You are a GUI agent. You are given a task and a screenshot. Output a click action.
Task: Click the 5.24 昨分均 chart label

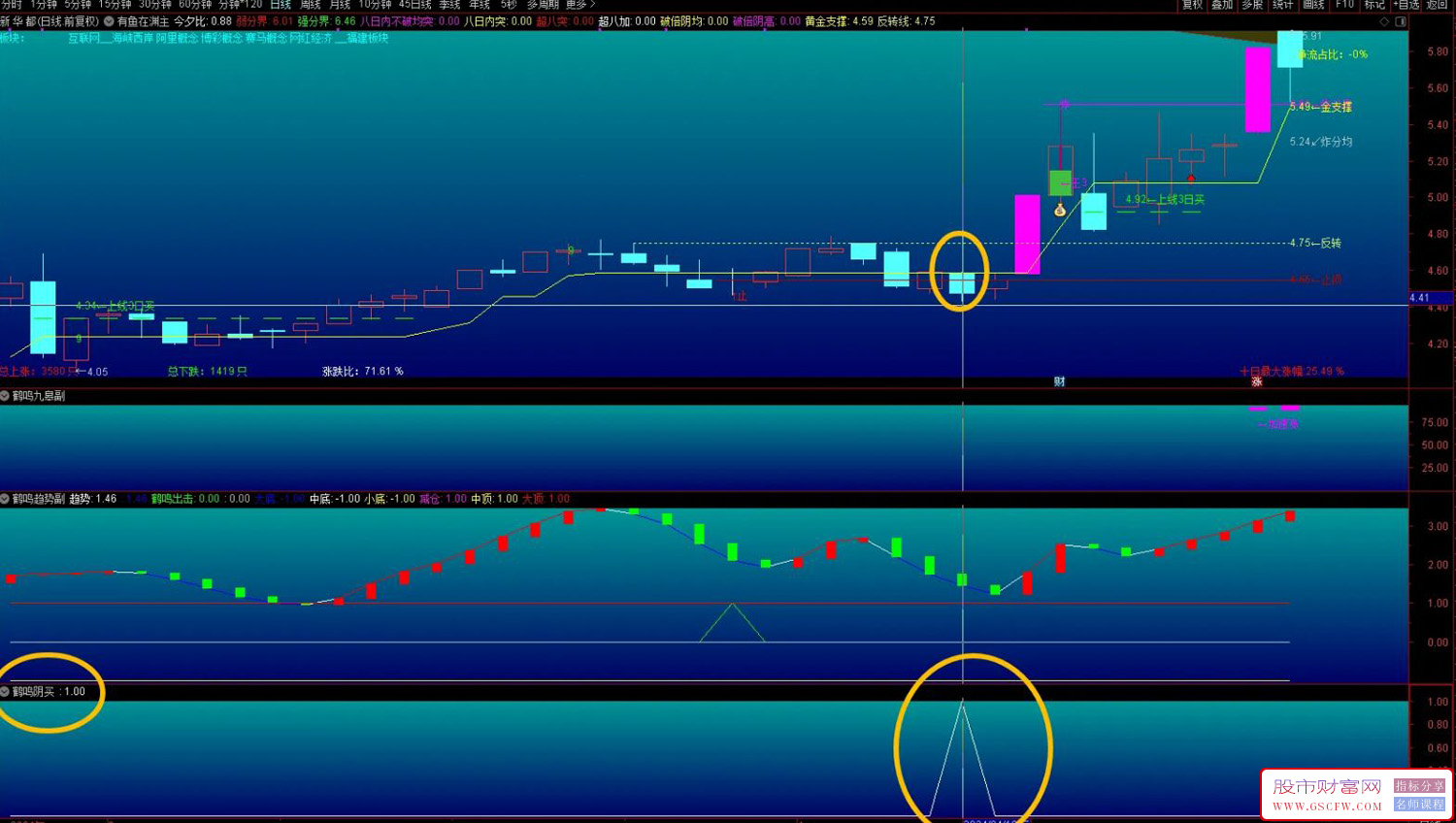(1320, 142)
